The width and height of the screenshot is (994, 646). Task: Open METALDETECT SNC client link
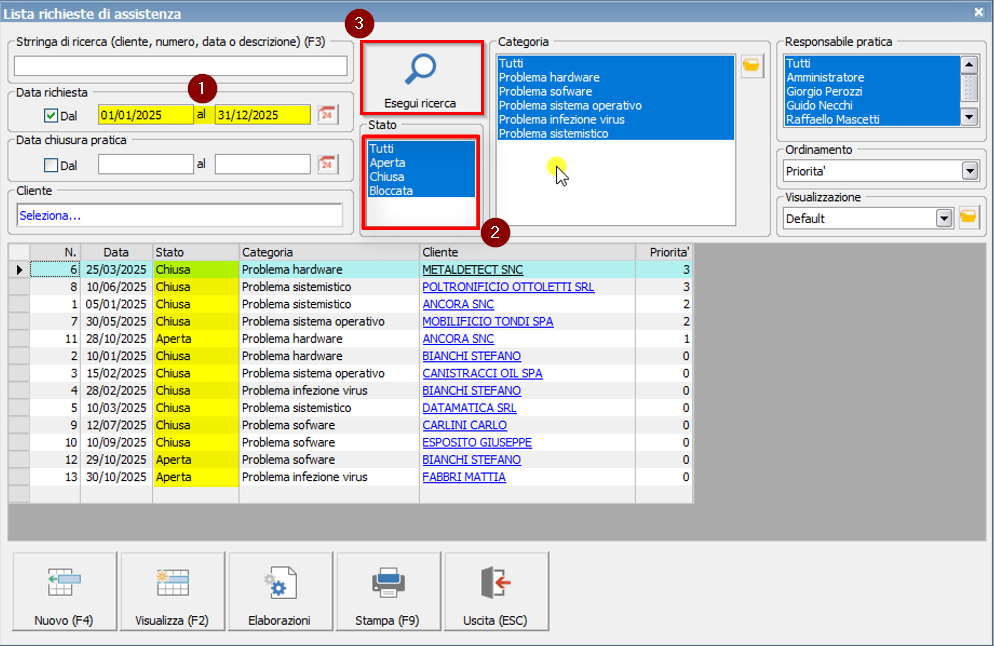coord(472,270)
